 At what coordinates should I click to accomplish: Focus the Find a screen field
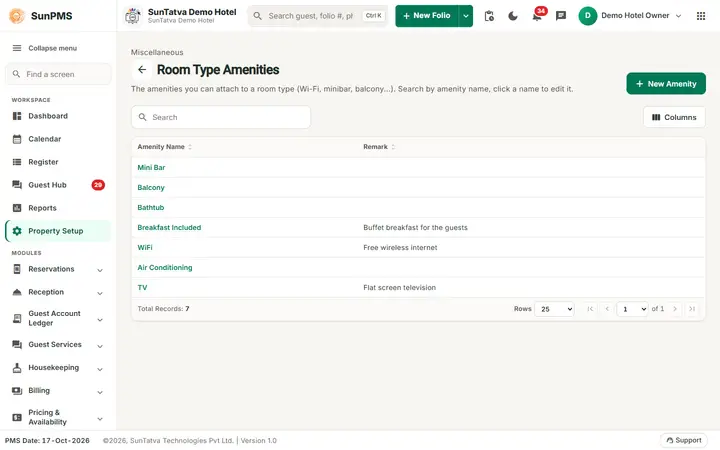tap(58, 74)
